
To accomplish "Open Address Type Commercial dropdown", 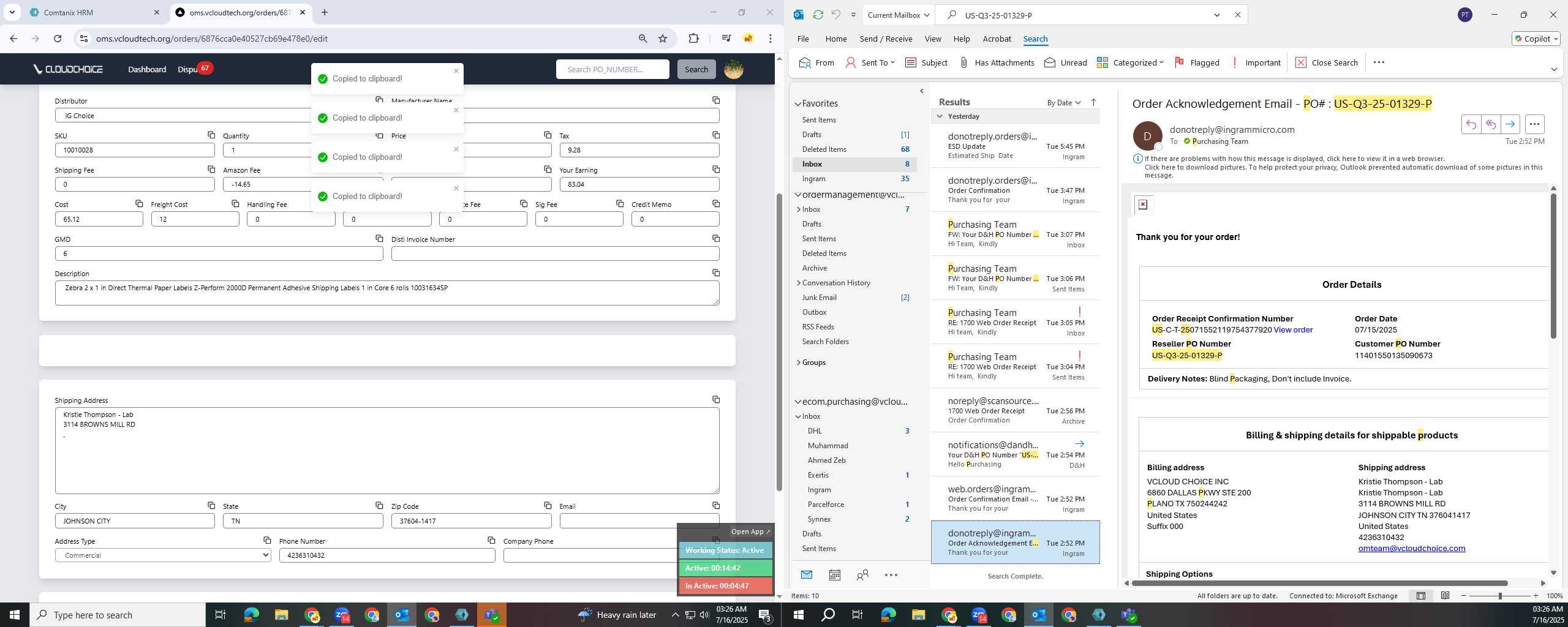I will [163, 555].
